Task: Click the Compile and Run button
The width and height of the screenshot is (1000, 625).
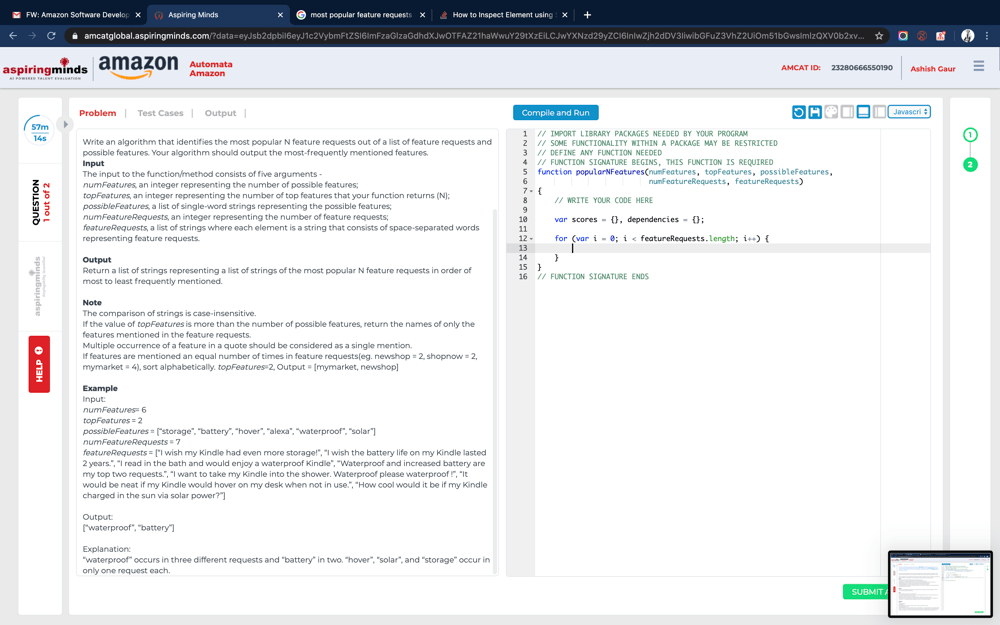Action: pyautogui.click(x=555, y=113)
